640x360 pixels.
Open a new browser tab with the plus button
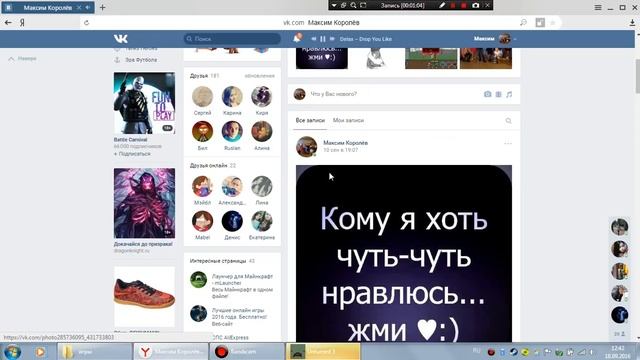(x=102, y=7)
